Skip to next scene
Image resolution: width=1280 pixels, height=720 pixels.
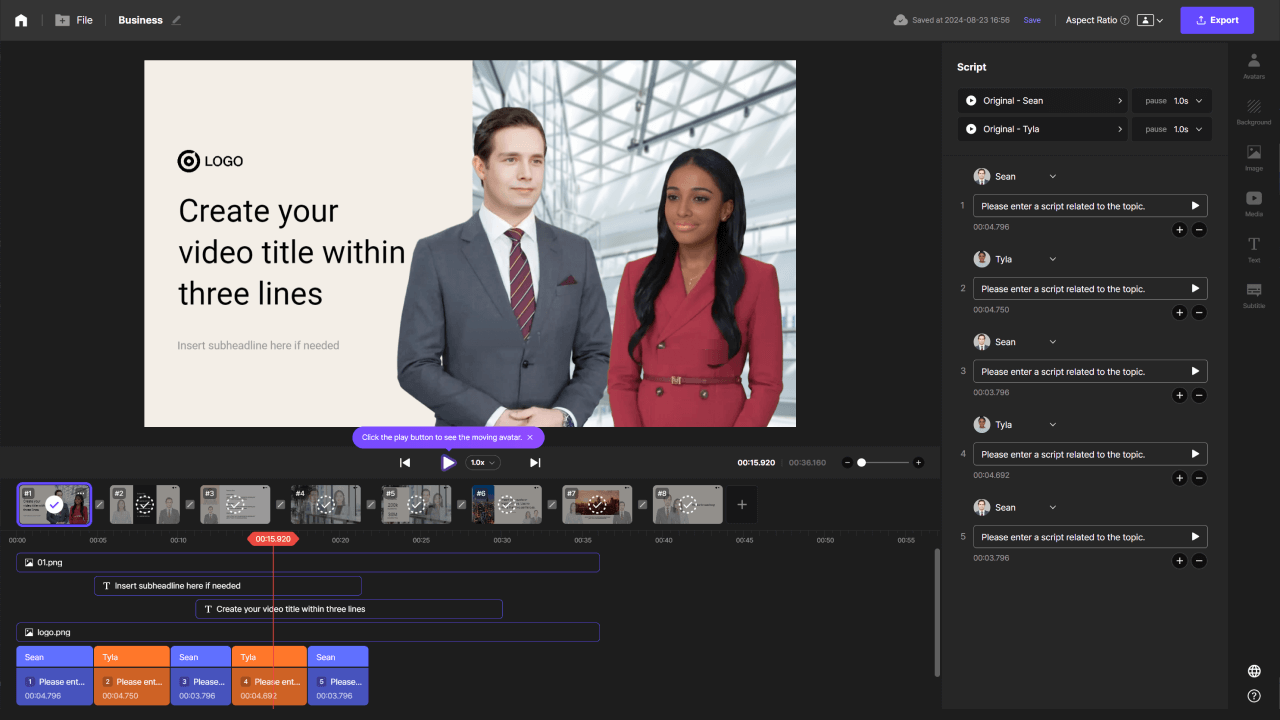[x=535, y=462]
